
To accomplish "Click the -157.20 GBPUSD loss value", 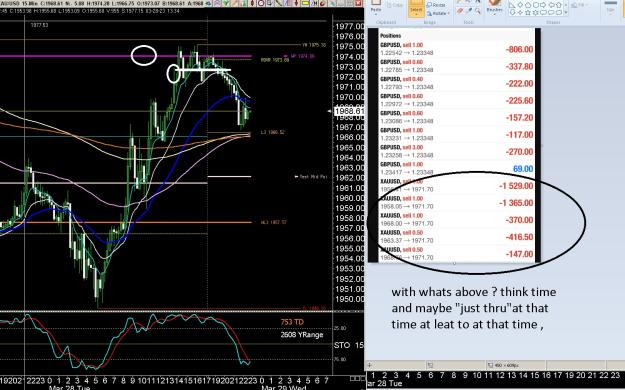I will [x=519, y=118].
